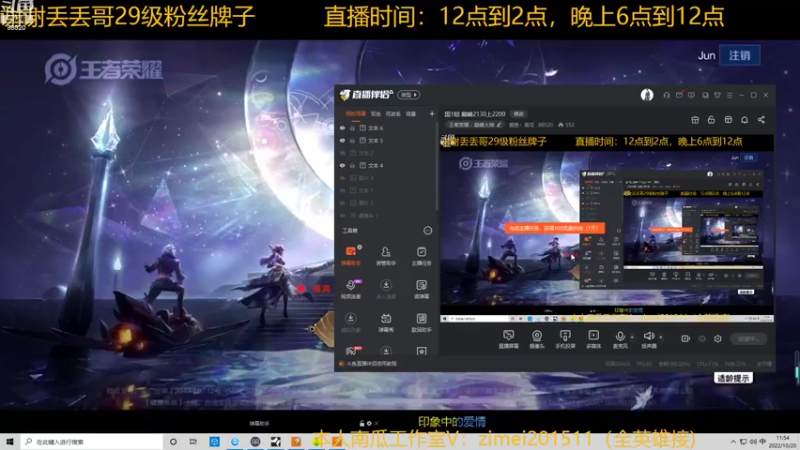800x450 pixels.
Task: Click the 适龄提示 badge
Action: pyautogui.click(x=733, y=378)
